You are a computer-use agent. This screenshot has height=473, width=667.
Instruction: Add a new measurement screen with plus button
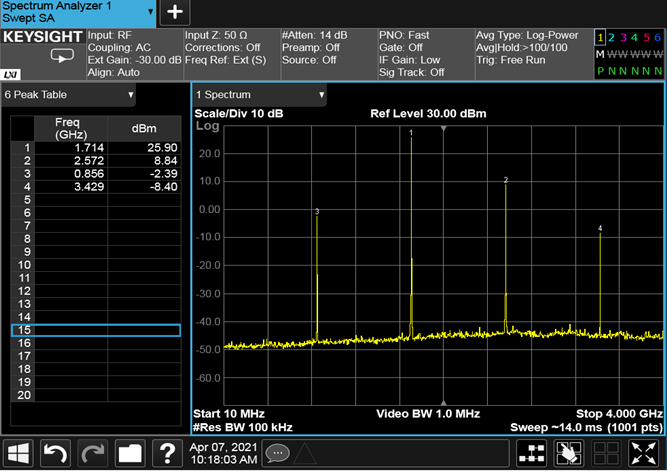pos(175,12)
